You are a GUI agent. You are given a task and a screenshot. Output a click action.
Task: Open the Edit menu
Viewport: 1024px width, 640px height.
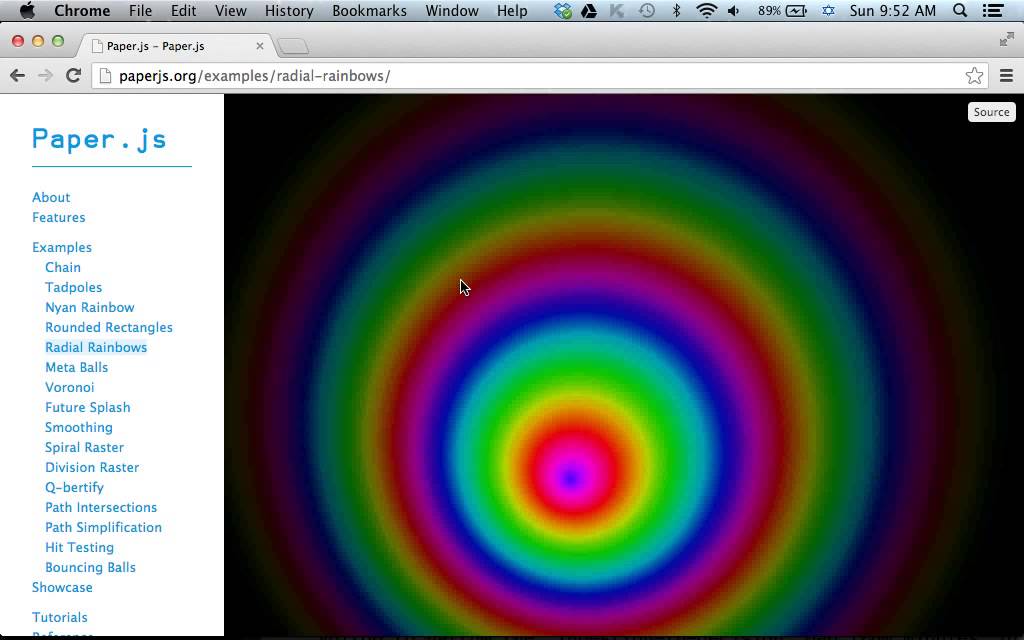pos(184,10)
